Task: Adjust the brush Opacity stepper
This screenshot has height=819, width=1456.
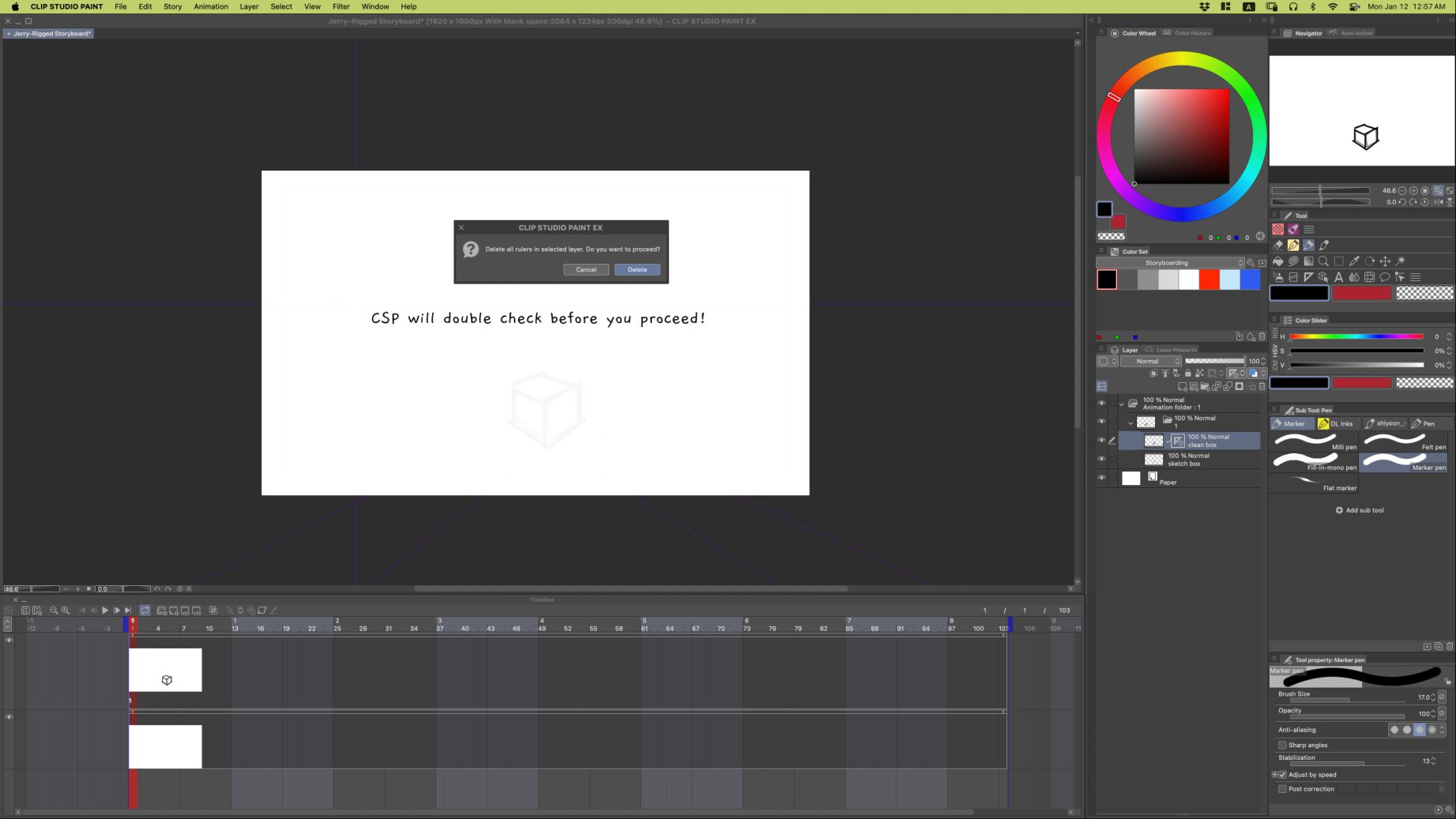Action: 1433,714
